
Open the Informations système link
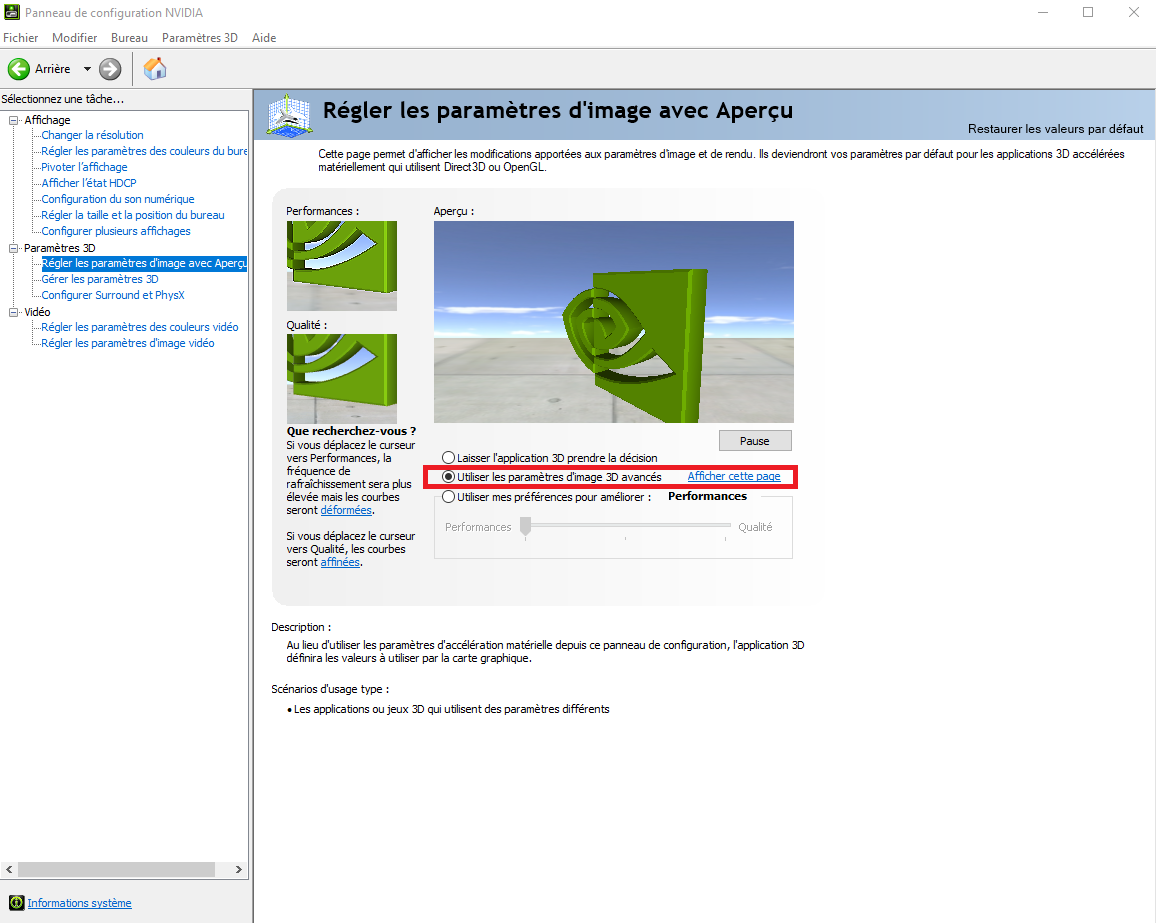[79, 903]
